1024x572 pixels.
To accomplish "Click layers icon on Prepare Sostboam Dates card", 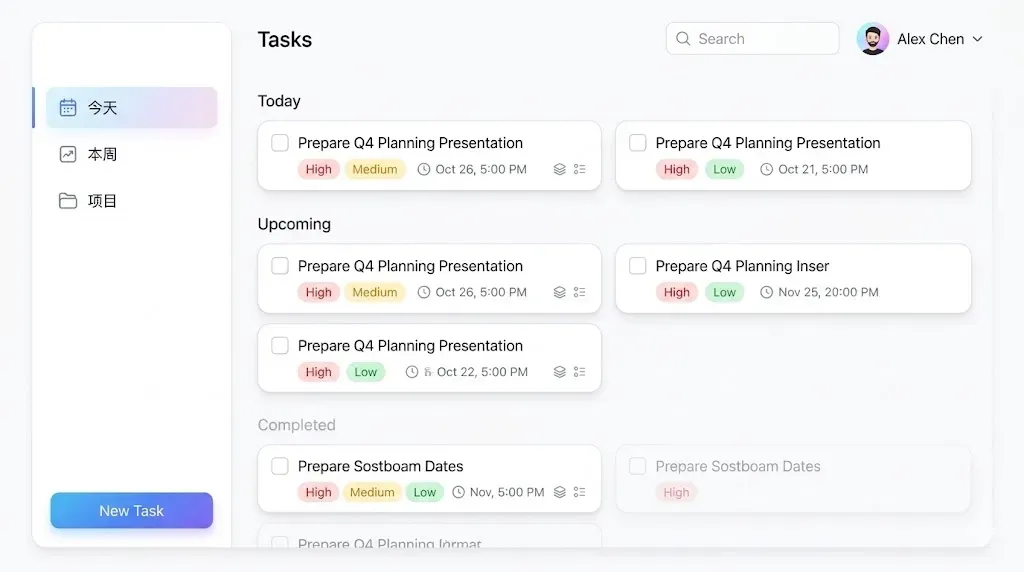I will pos(560,492).
